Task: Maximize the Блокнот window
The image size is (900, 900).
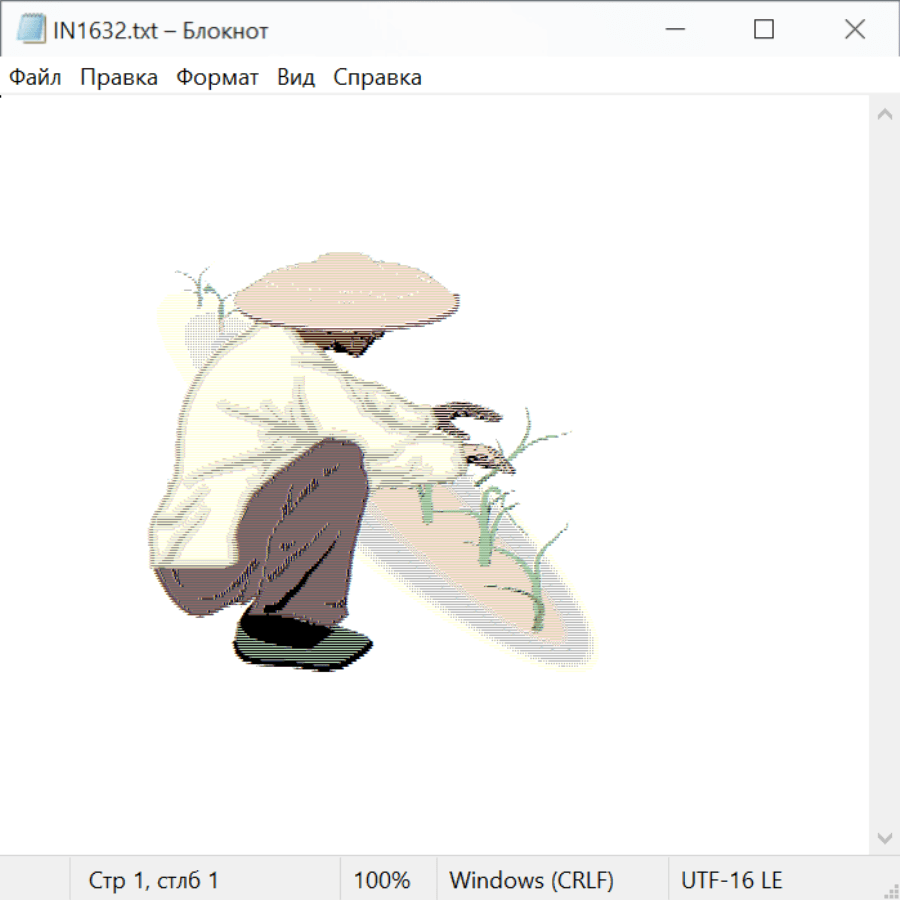Action: tap(764, 30)
